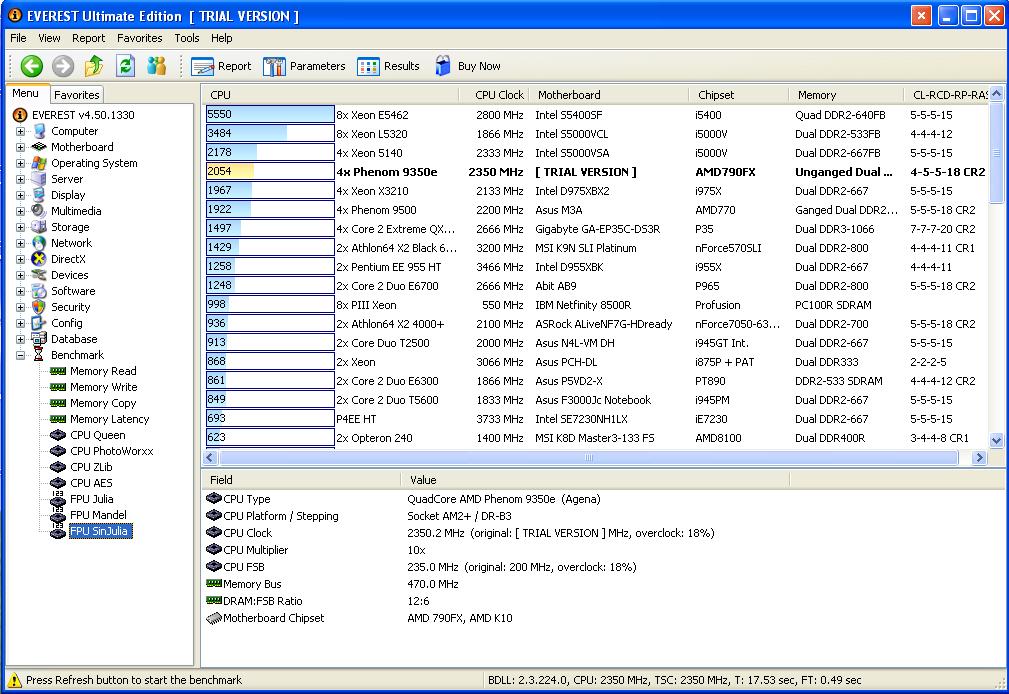Expand the Display tree node
This screenshot has height=694, width=1009.
[21, 196]
